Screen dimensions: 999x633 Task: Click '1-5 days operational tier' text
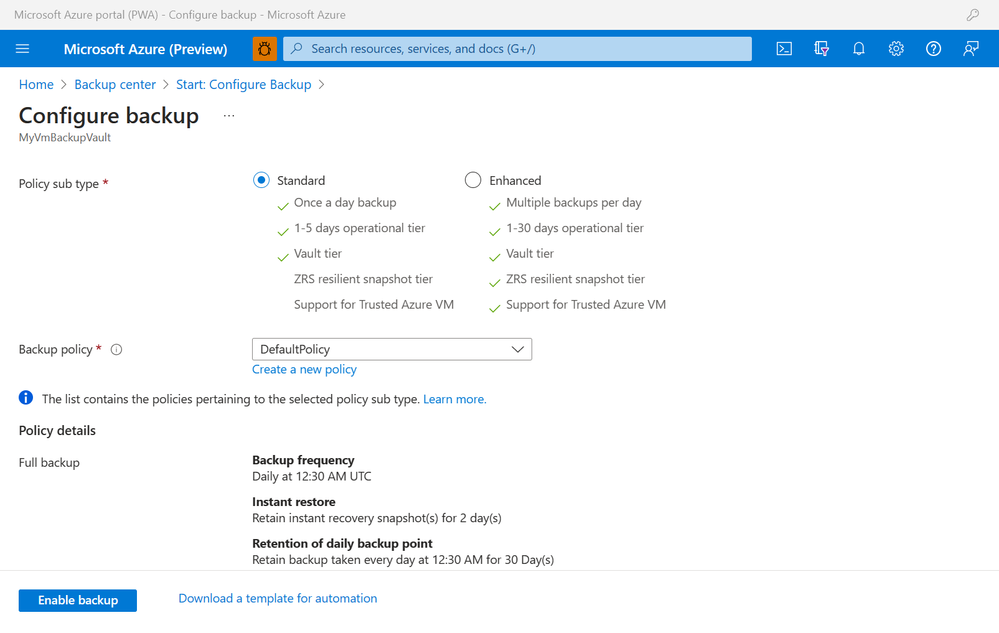[359, 228]
